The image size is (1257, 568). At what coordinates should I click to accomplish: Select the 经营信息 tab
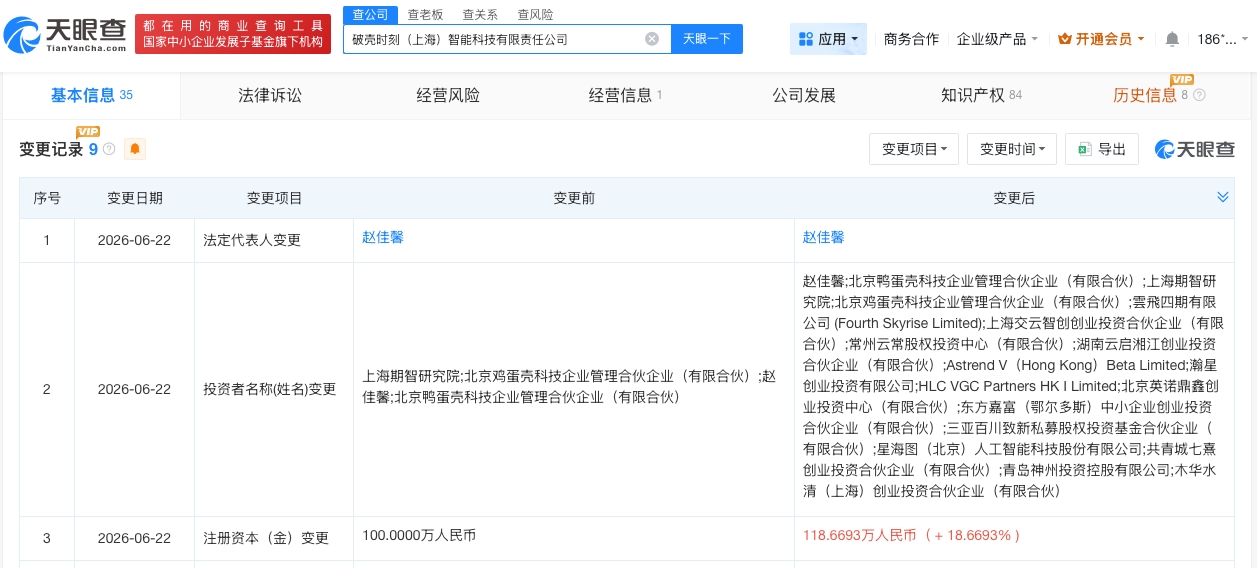[x=625, y=95]
